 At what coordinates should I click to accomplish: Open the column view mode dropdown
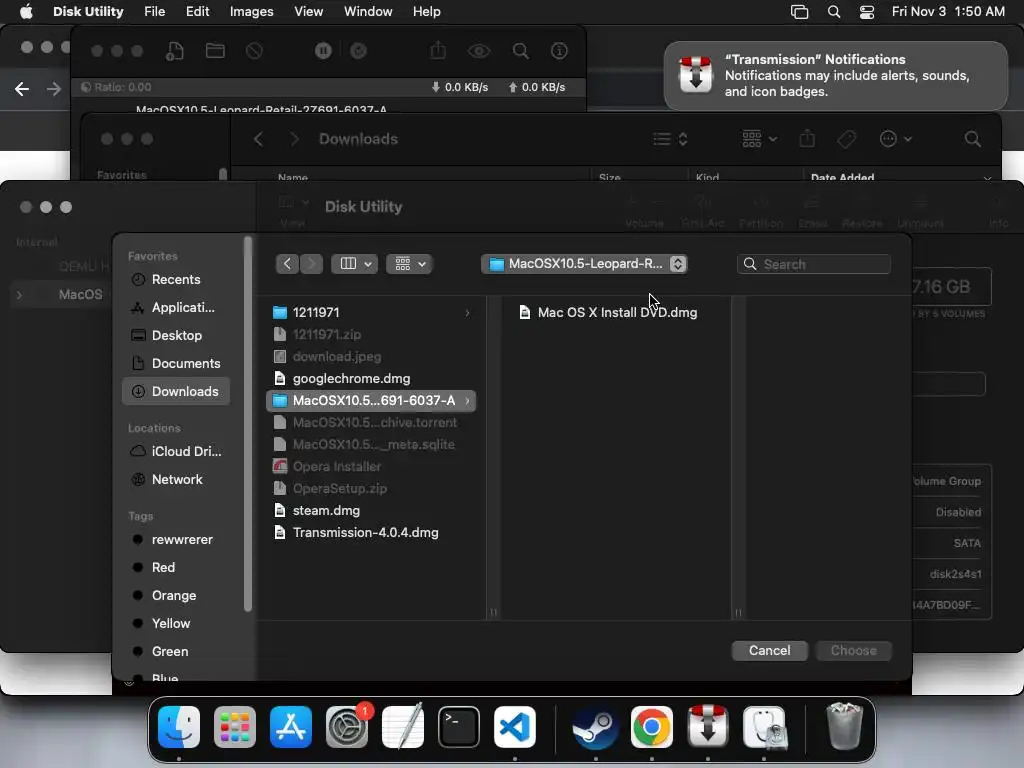tap(355, 264)
